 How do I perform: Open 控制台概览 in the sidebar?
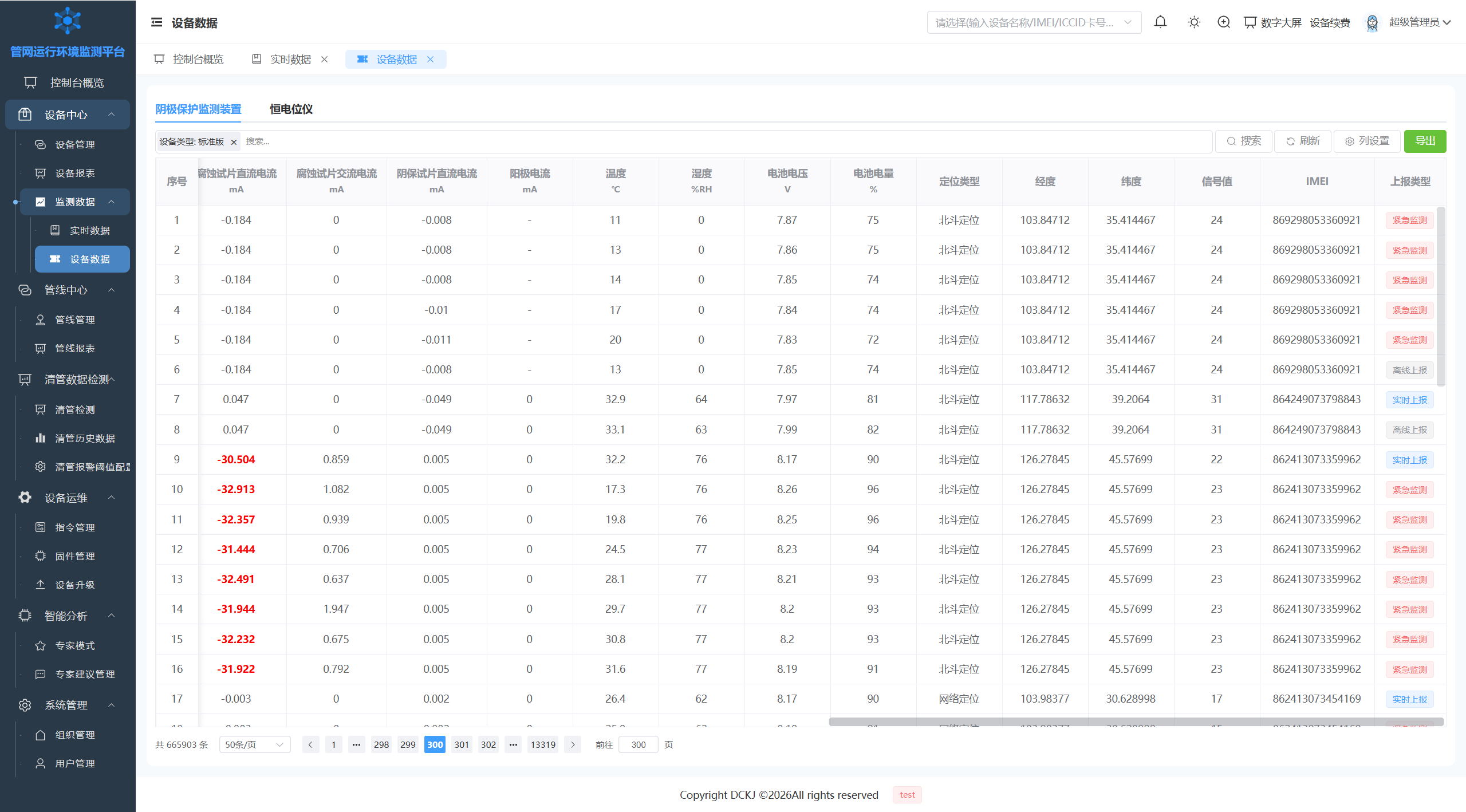click(x=68, y=82)
